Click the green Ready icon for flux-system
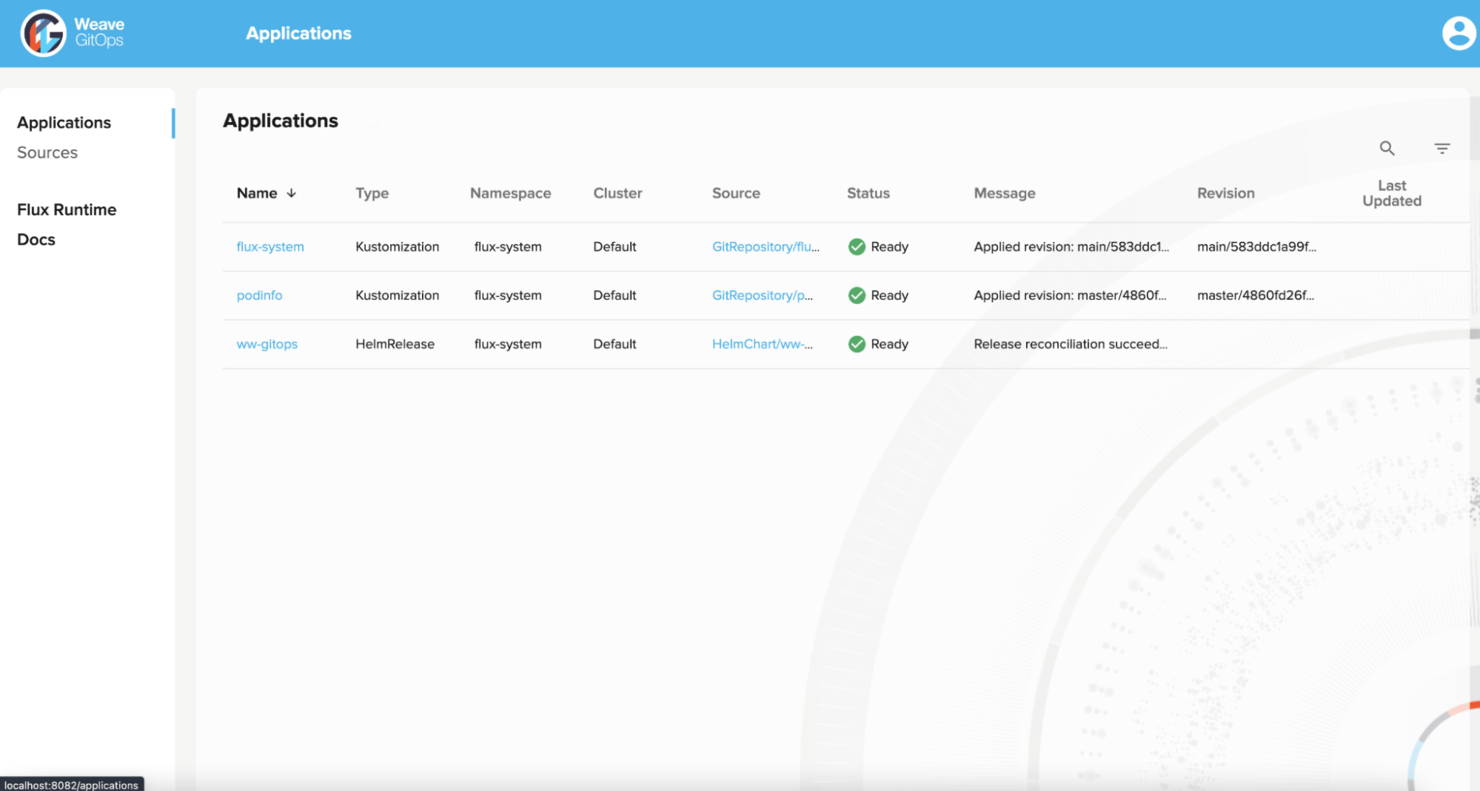This screenshot has width=1480, height=791. pyautogui.click(x=857, y=246)
